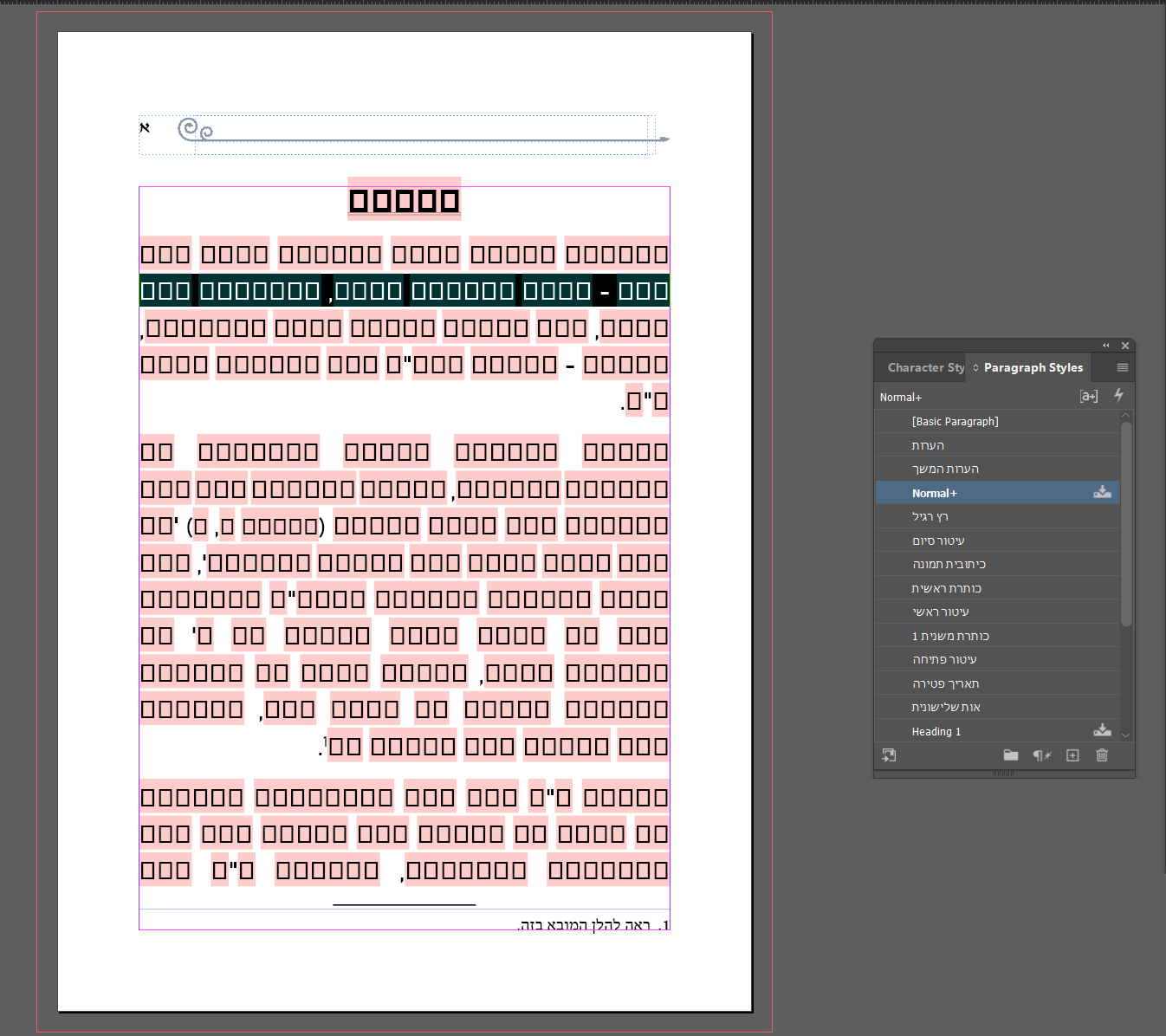Select the Normal+ style in the list
The image size is (1166, 1036).
(934, 493)
